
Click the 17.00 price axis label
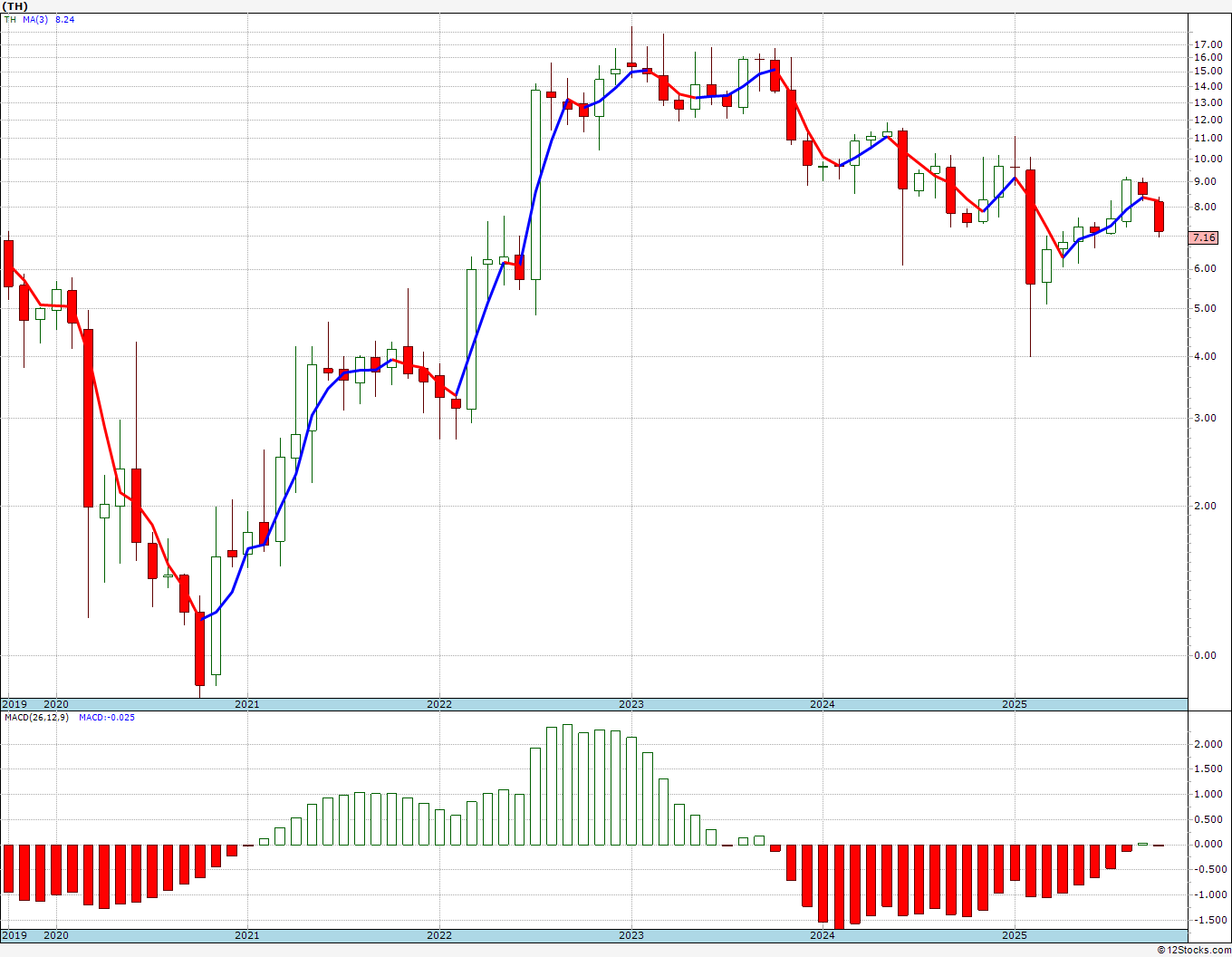coord(1208,44)
